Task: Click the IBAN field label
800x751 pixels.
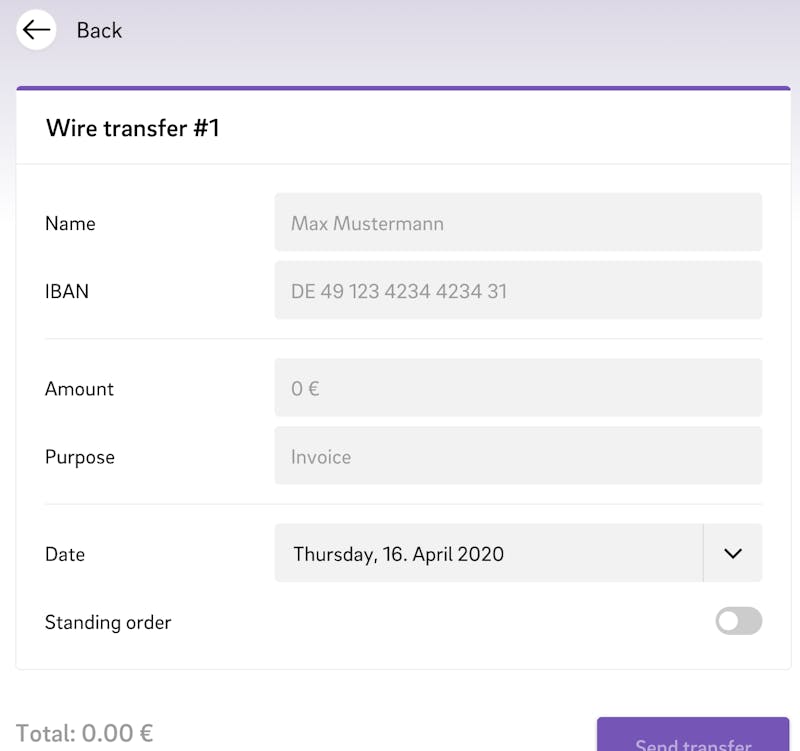Action: pos(67,291)
